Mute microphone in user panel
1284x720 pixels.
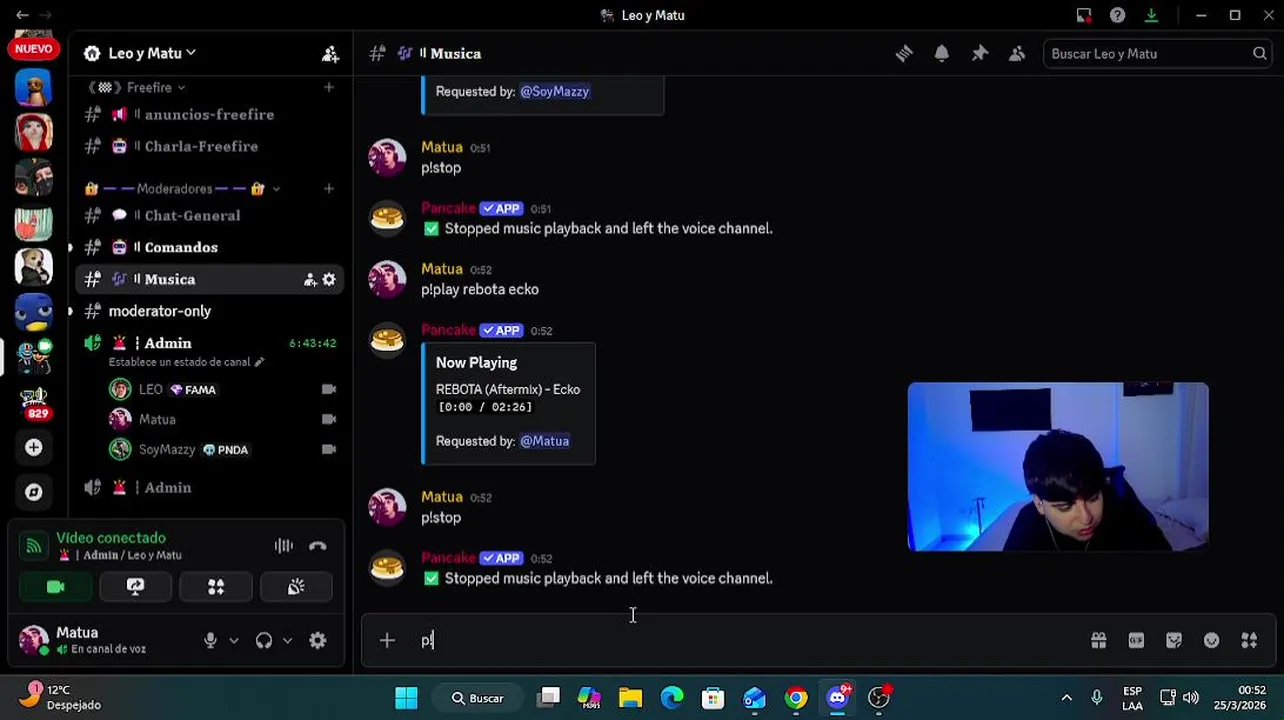tap(210, 641)
